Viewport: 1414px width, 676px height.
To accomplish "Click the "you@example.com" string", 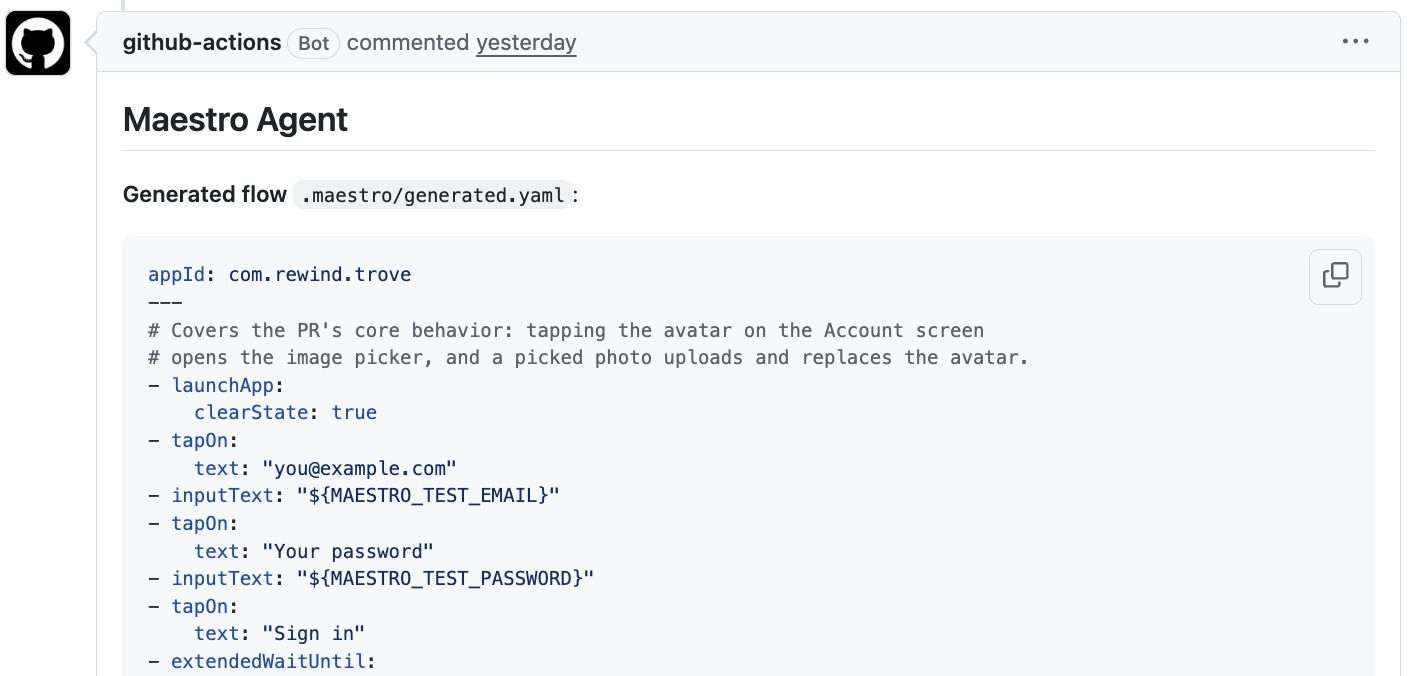I will click(360, 468).
